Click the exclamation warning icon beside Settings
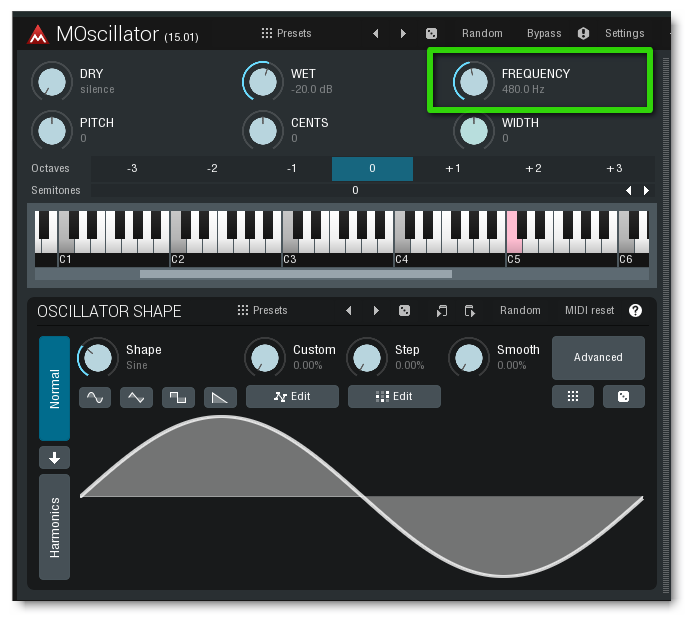Viewport: 694px width, 624px height. [x=583, y=33]
